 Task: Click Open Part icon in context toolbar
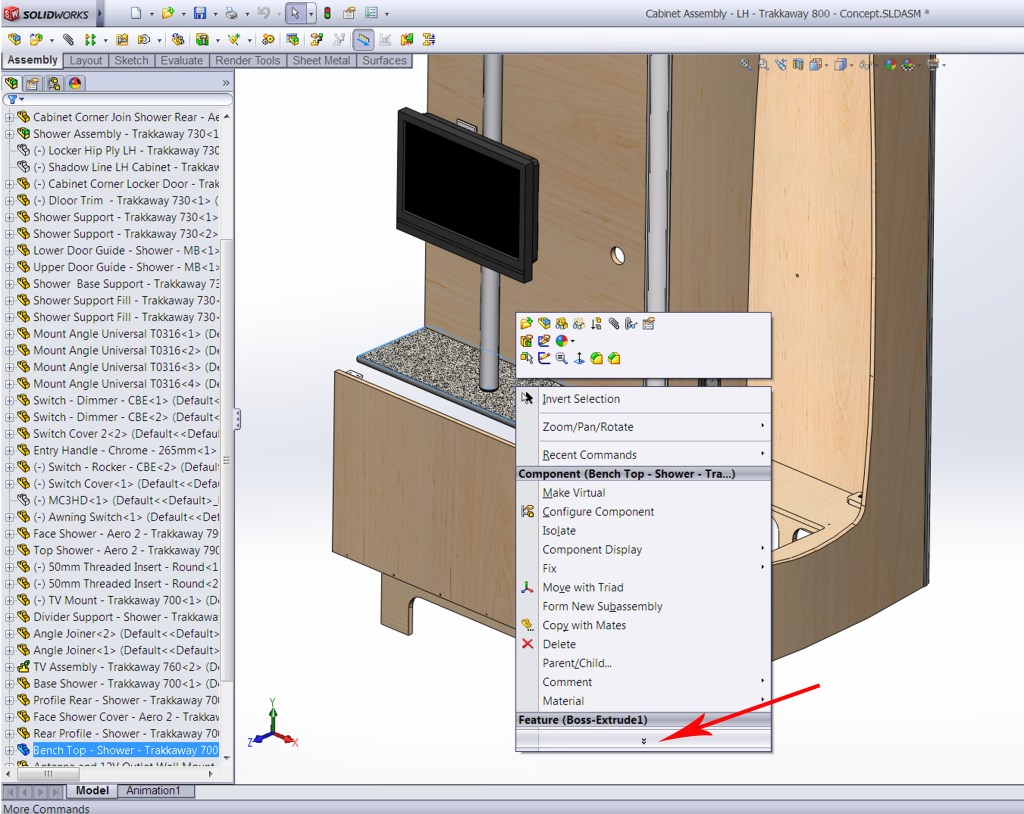pos(527,323)
